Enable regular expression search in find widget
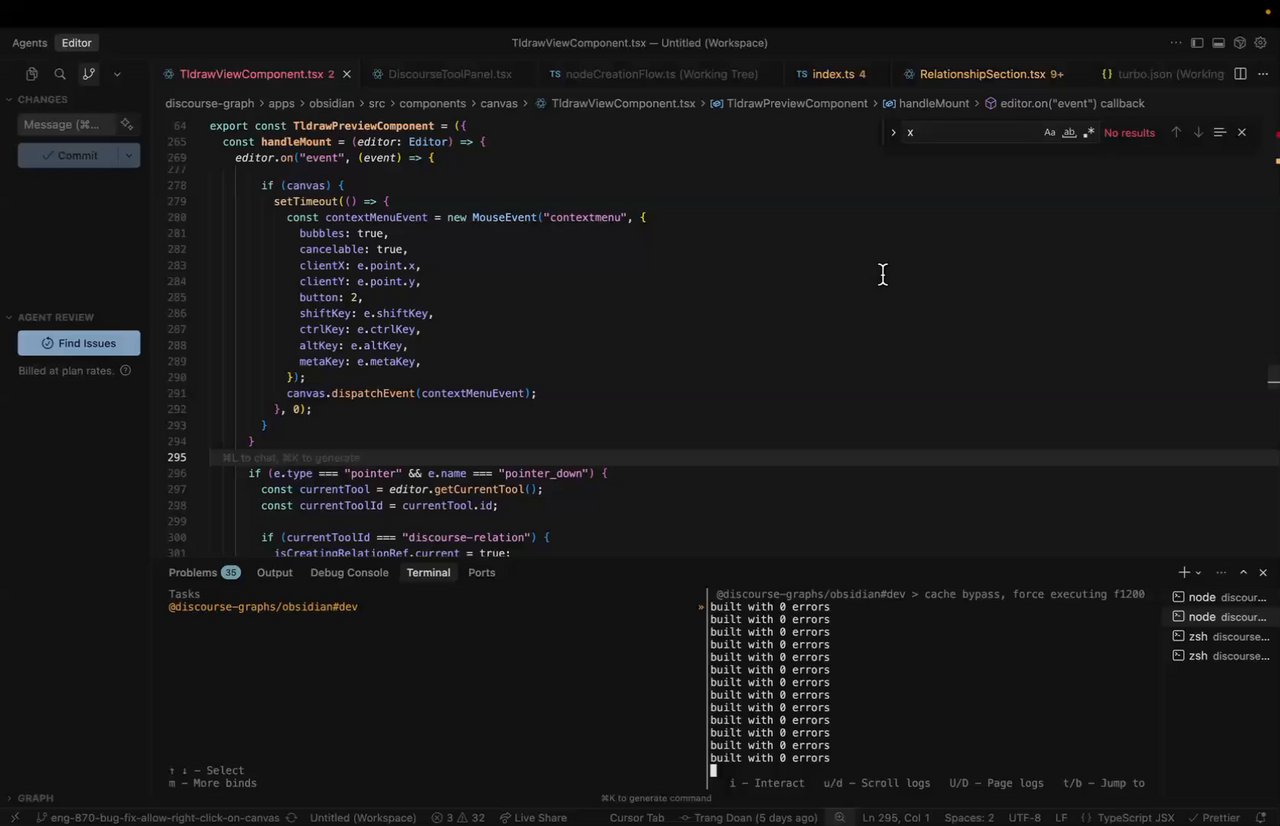 tap(1089, 133)
